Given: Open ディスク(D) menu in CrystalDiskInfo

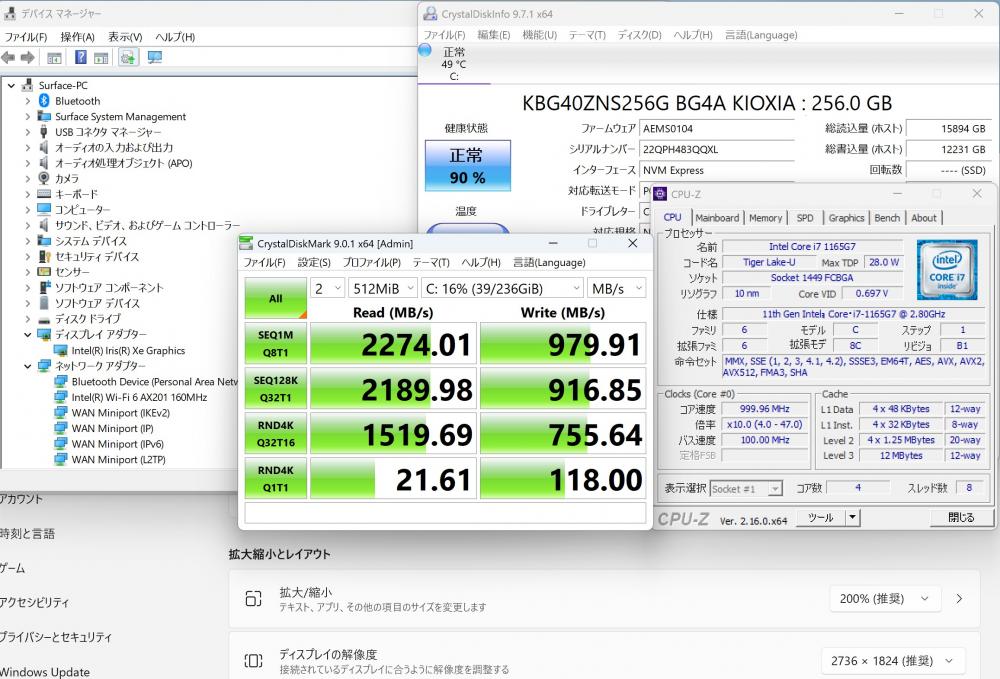Looking at the screenshot, I should [x=640, y=35].
